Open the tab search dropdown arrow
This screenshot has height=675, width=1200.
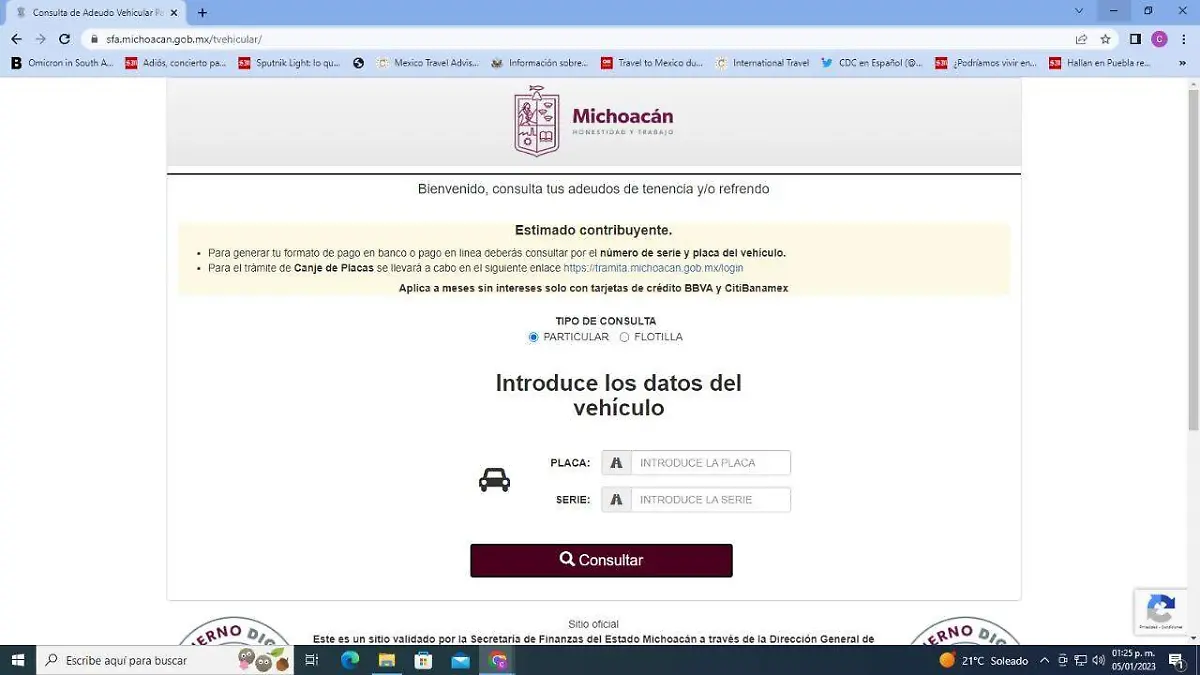[x=1077, y=10]
